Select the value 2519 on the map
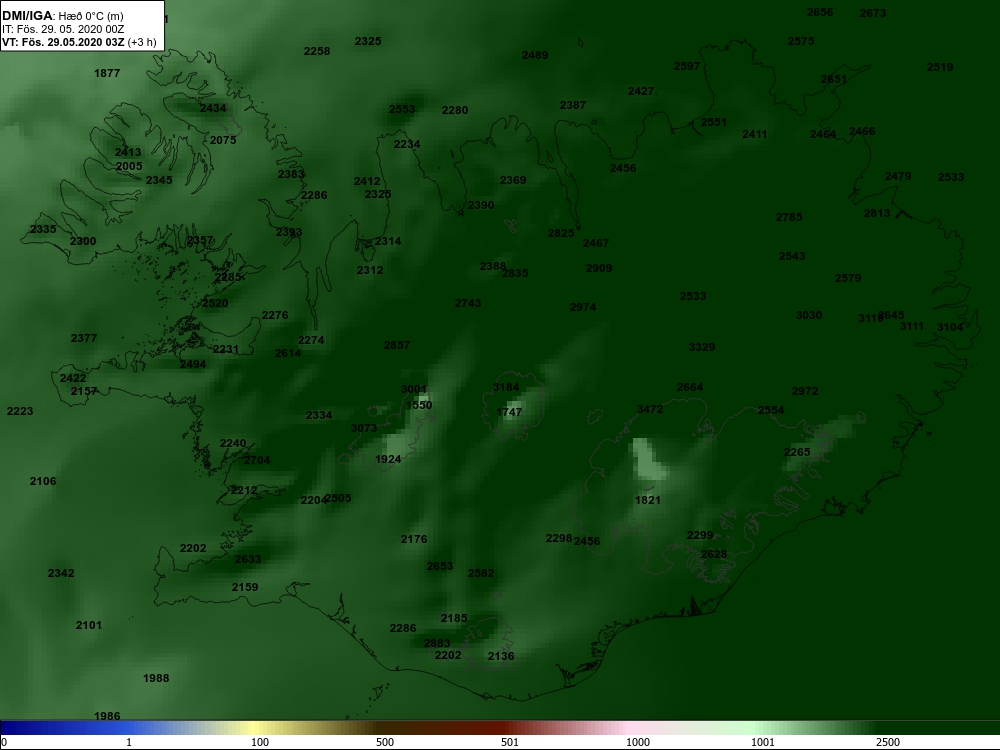The image size is (1000, 750). tap(940, 68)
